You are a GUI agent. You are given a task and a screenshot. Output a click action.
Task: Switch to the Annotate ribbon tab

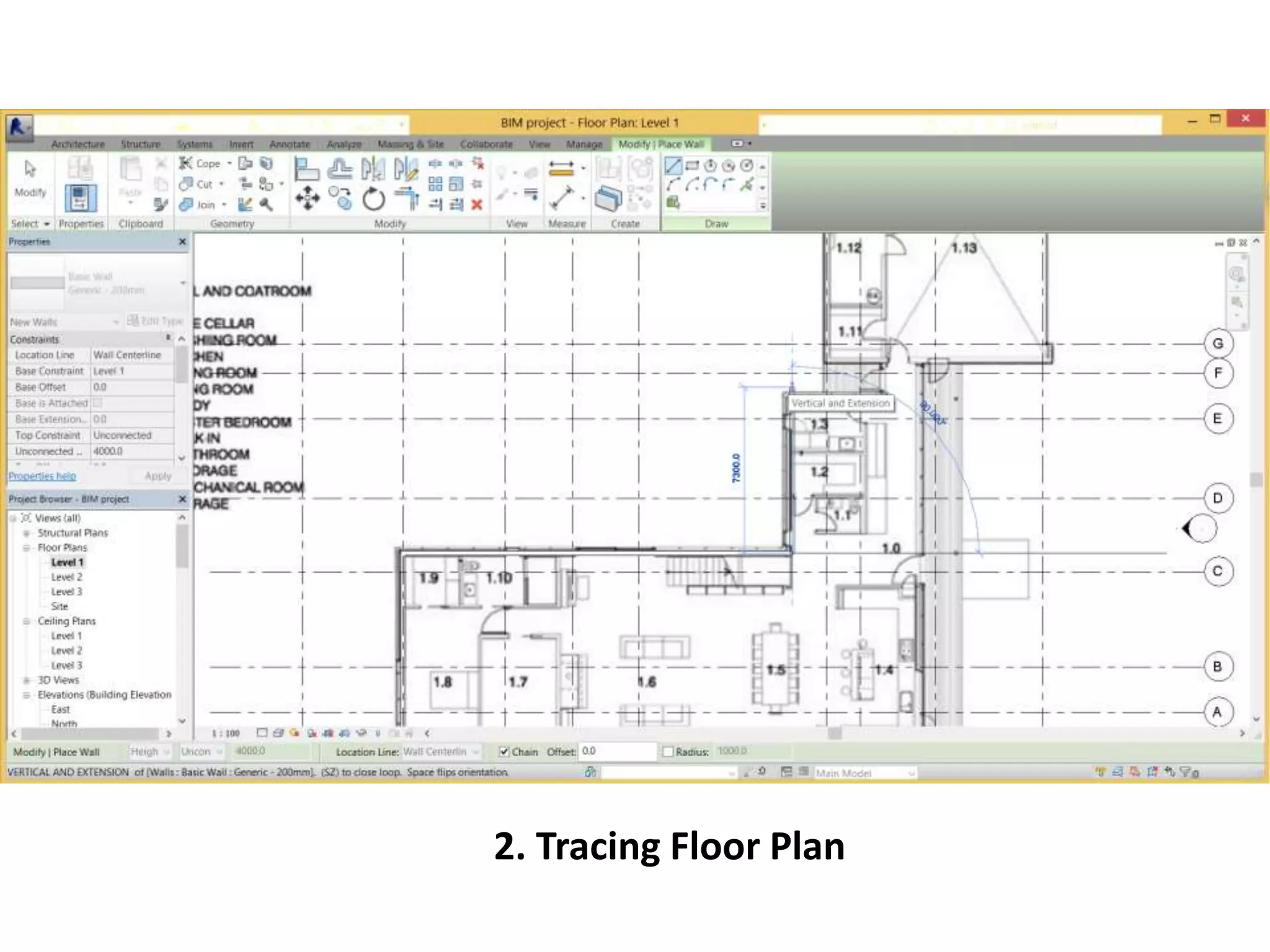point(290,144)
